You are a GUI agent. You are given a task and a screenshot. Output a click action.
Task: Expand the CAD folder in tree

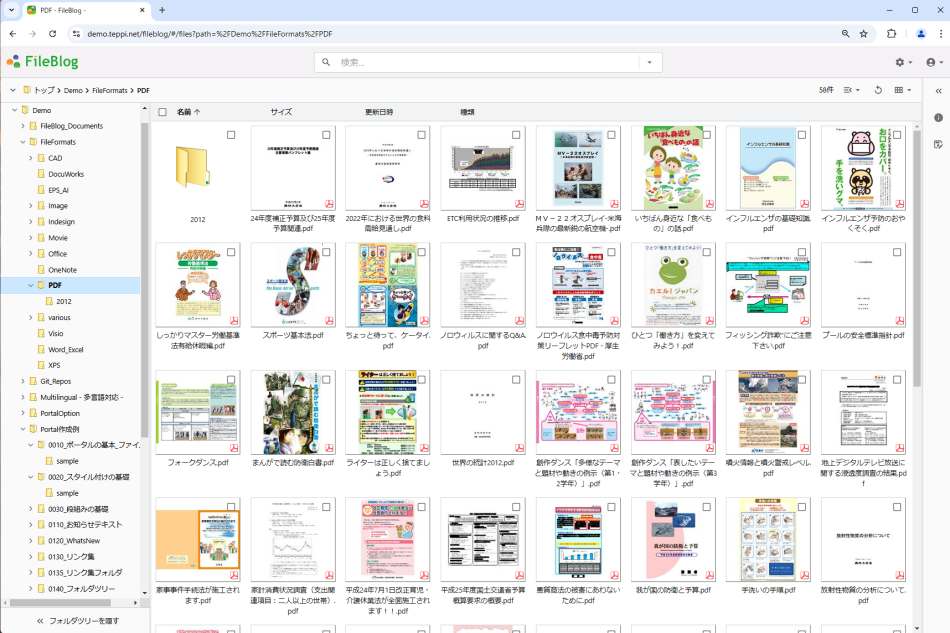(x=31, y=158)
